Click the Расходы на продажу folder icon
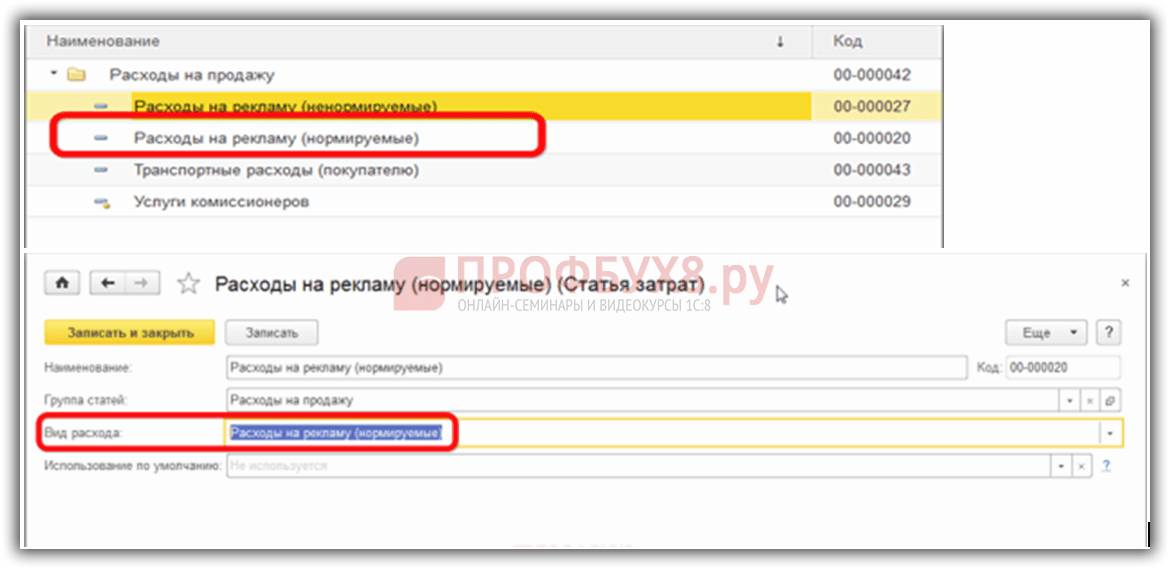Screen dimensions: 1170x569 pyautogui.click(x=75, y=75)
